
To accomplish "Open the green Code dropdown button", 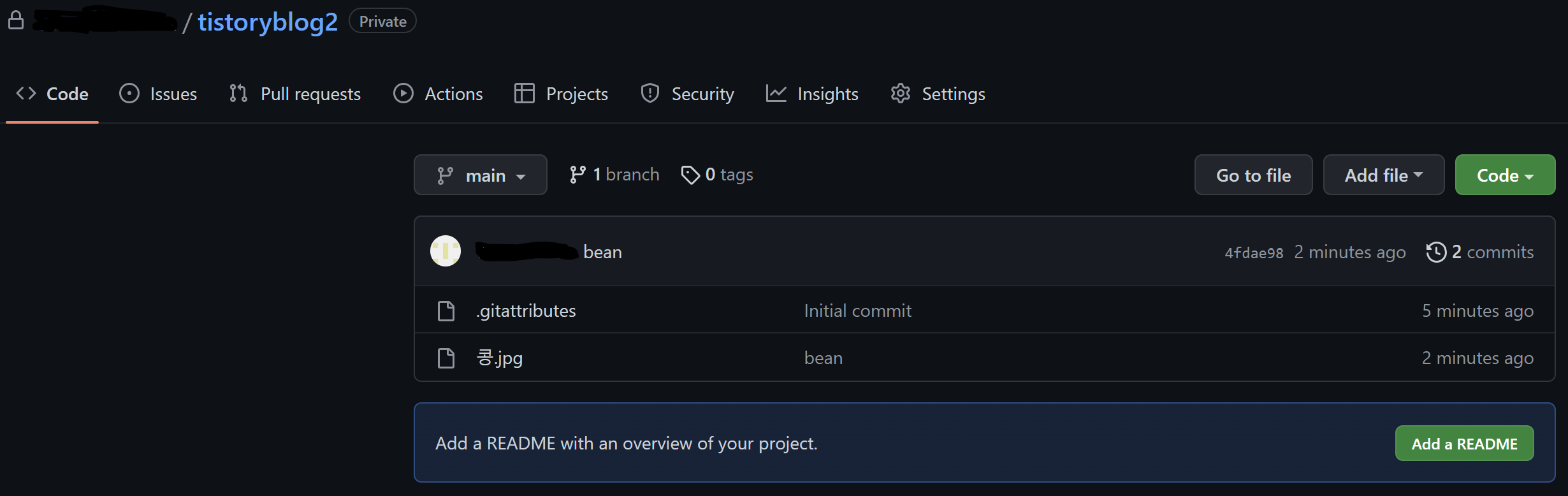I will (x=1506, y=175).
